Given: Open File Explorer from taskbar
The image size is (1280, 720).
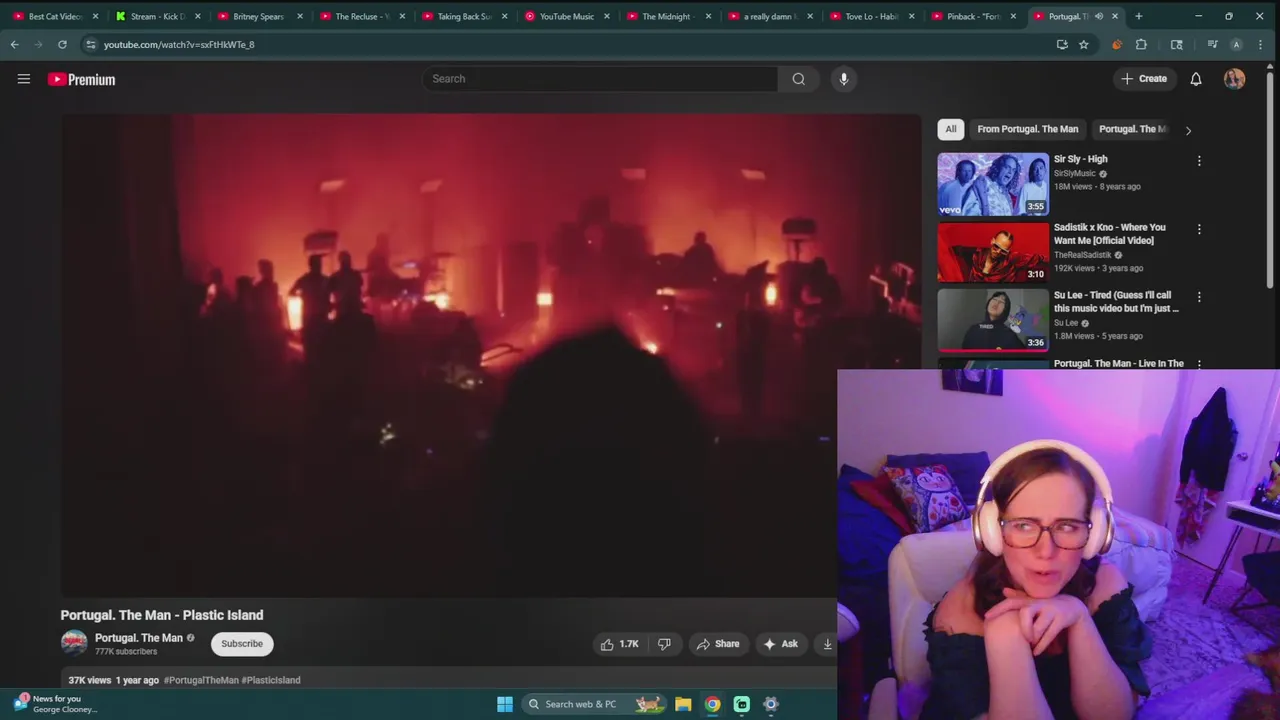Looking at the screenshot, I should [x=683, y=704].
